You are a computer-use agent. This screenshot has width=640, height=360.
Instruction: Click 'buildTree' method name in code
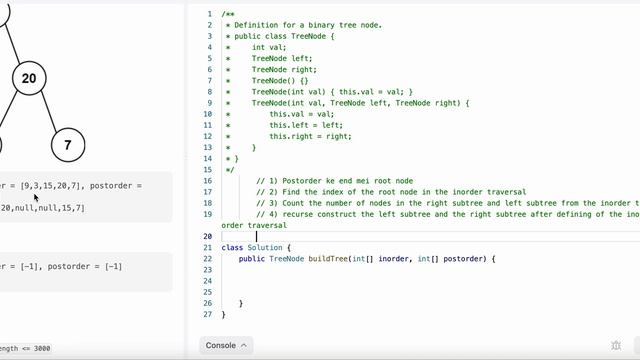328,259
